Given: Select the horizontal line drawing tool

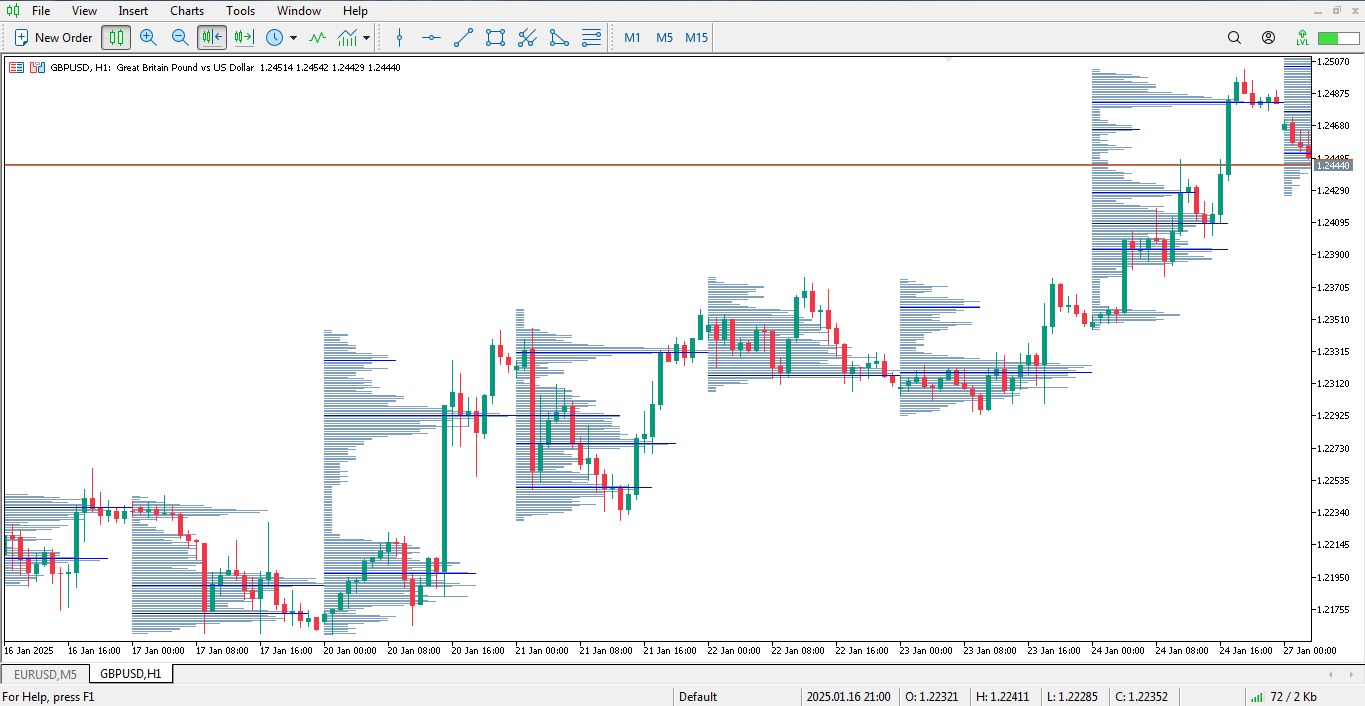Looking at the screenshot, I should point(431,38).
